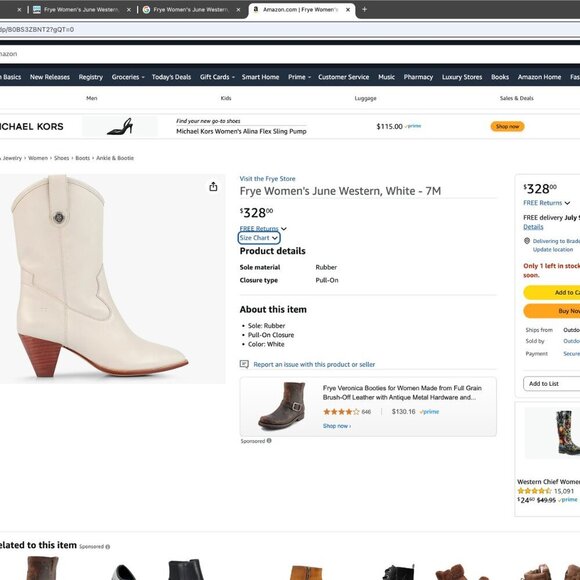Open Frye Veronica Booties sponsored product title
The width and height of the screenshot is (580, 580).
[402, 392]
